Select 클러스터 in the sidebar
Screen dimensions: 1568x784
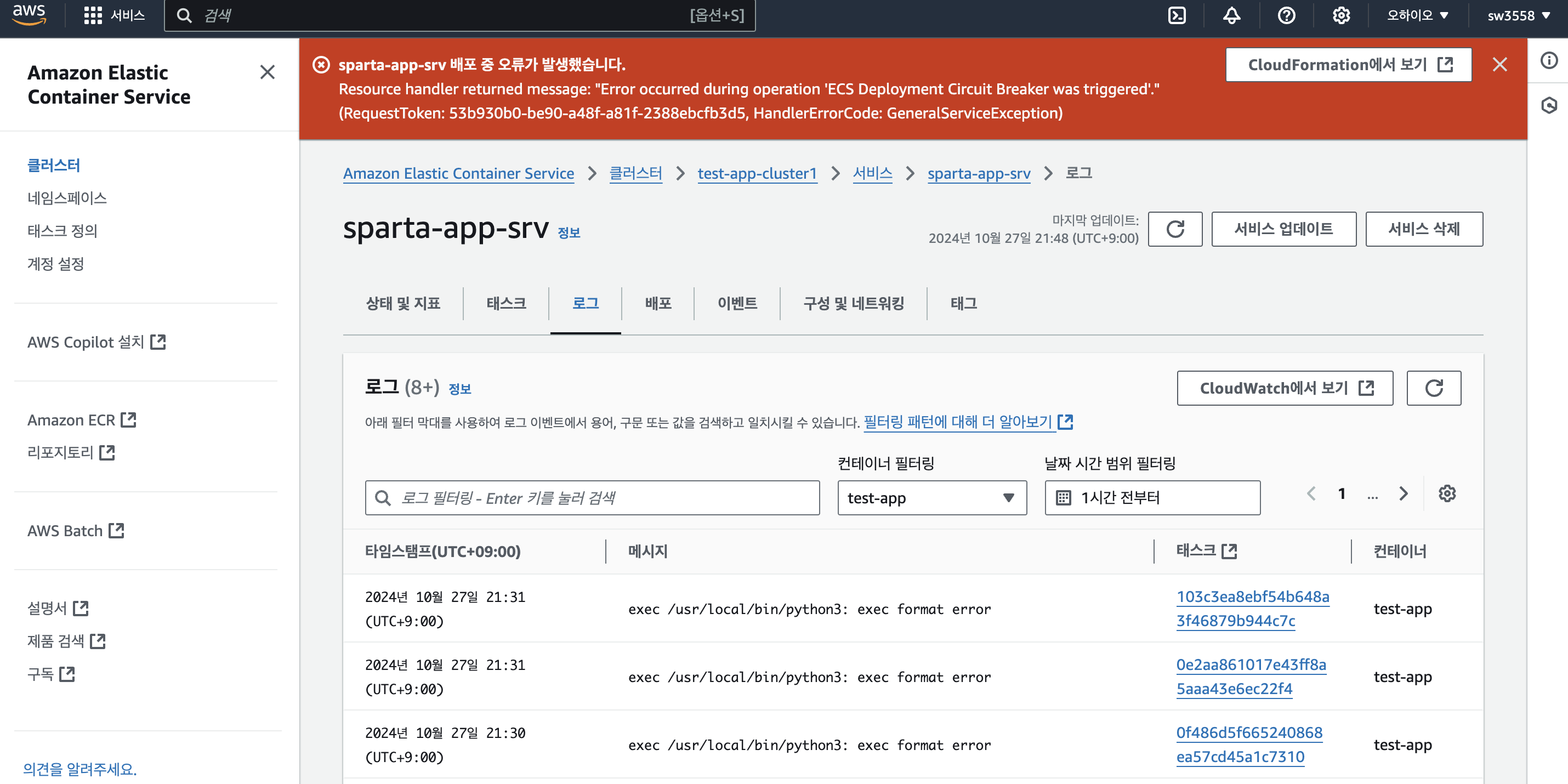54,165
